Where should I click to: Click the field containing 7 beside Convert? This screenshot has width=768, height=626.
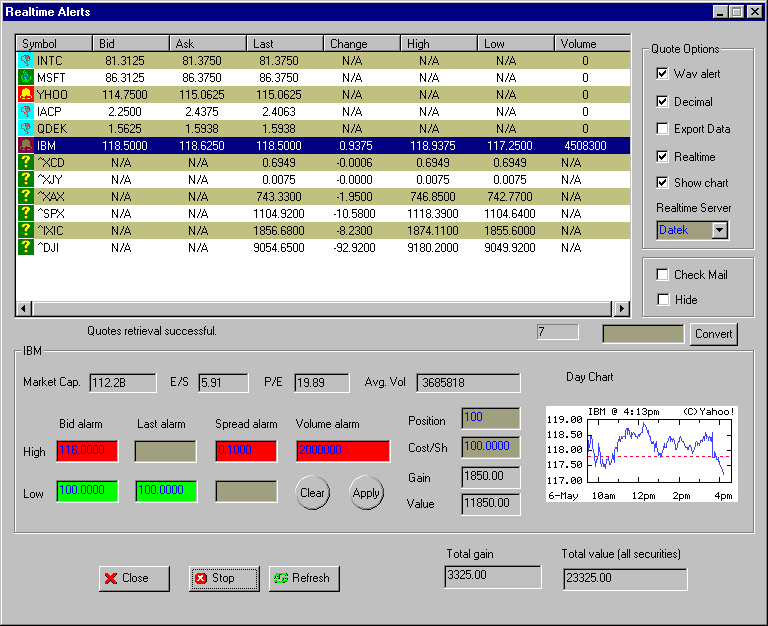[x=557, y=332]
